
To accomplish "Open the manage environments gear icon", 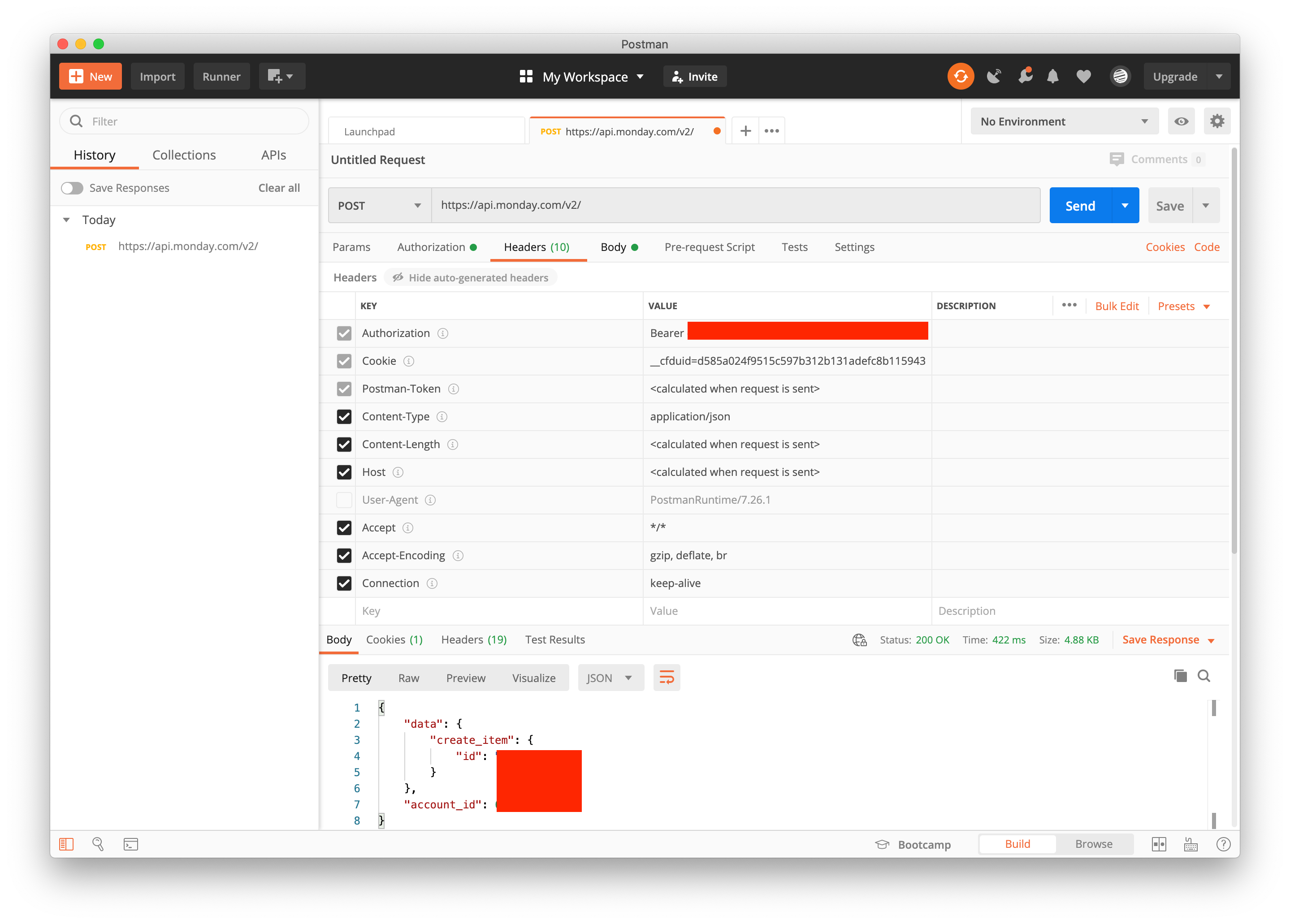I will click(1216, 122).
